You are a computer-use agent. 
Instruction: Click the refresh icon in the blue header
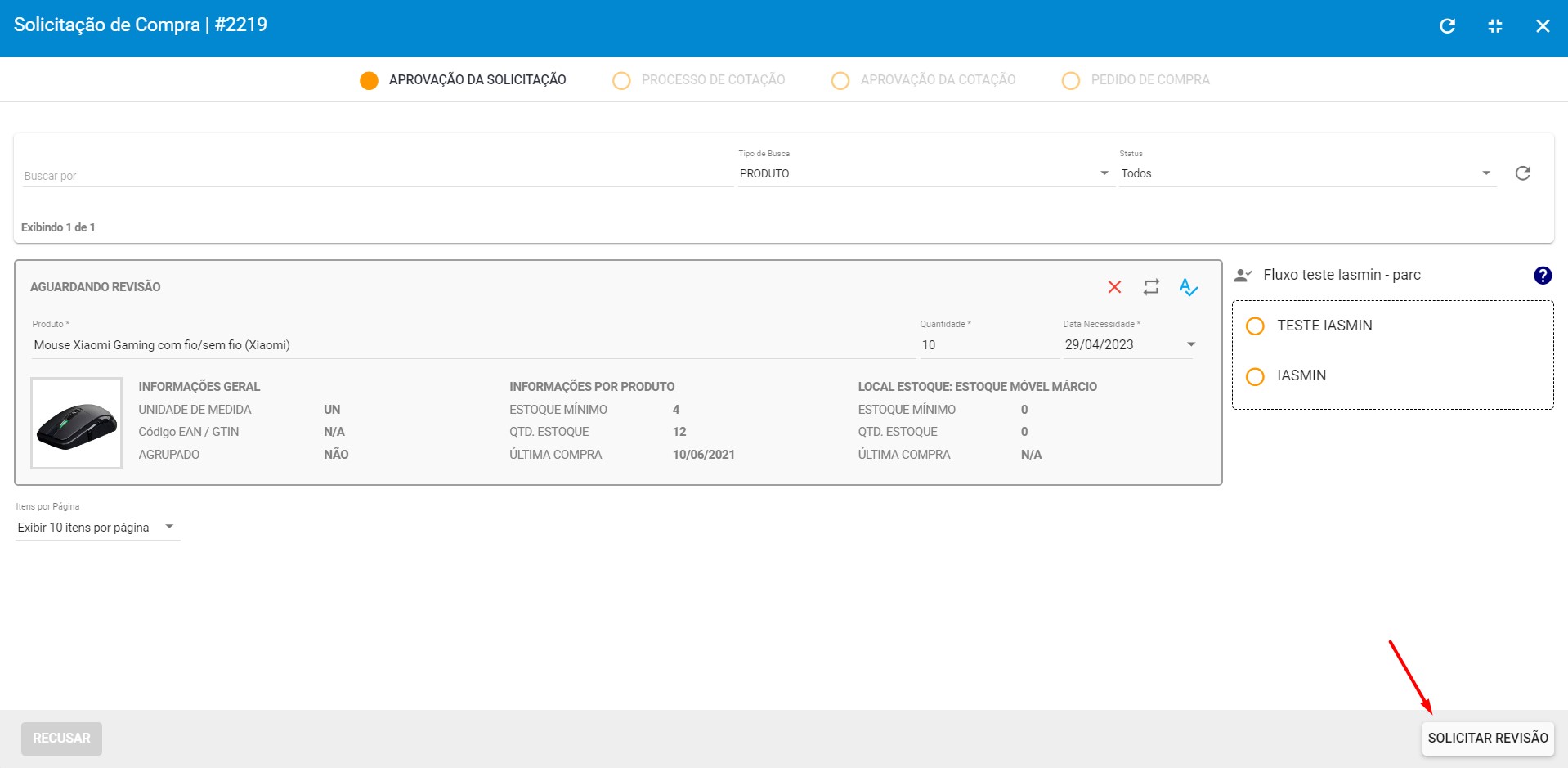pyautogui.click(x=1447, y=26)
